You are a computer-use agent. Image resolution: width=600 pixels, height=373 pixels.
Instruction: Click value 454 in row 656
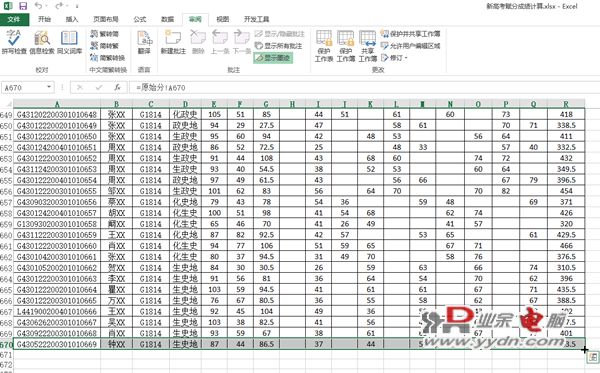(x=566, y=191)
